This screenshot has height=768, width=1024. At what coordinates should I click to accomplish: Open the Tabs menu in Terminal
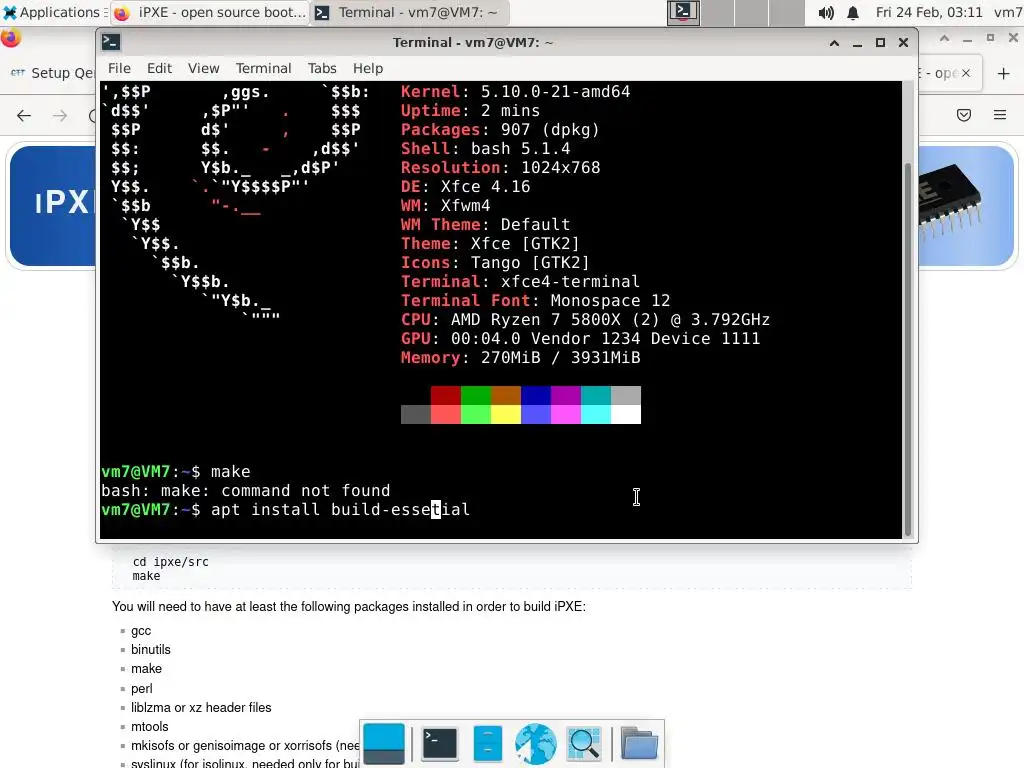(x=322, y=69)
